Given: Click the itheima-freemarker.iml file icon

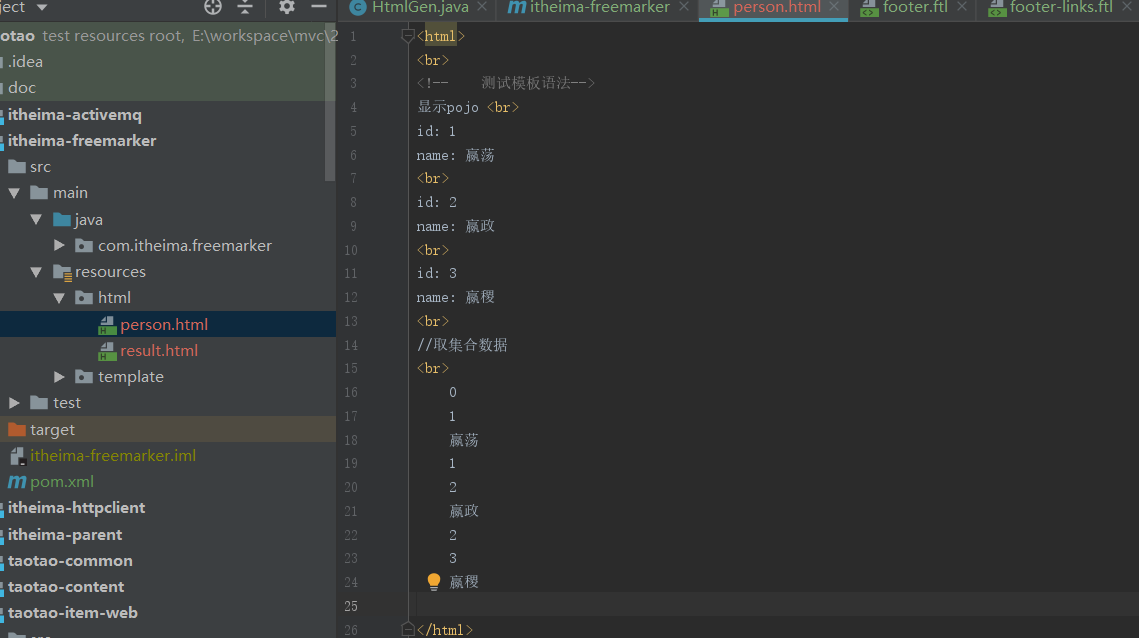Looking at the screenshot, I should (17, 456).
